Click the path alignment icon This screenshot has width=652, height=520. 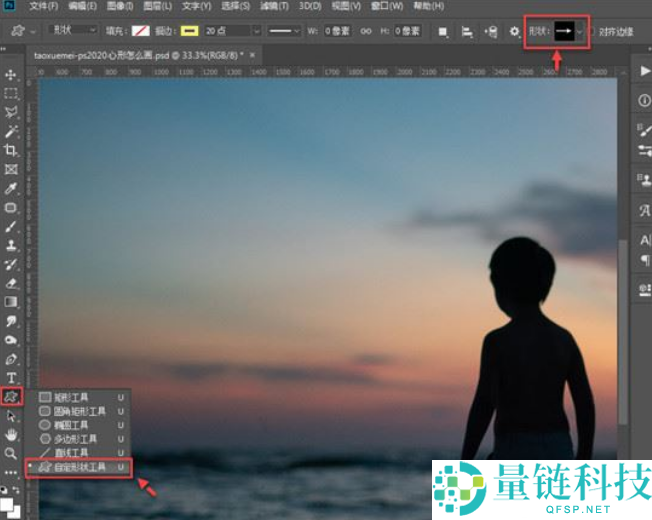pos(467,32)
